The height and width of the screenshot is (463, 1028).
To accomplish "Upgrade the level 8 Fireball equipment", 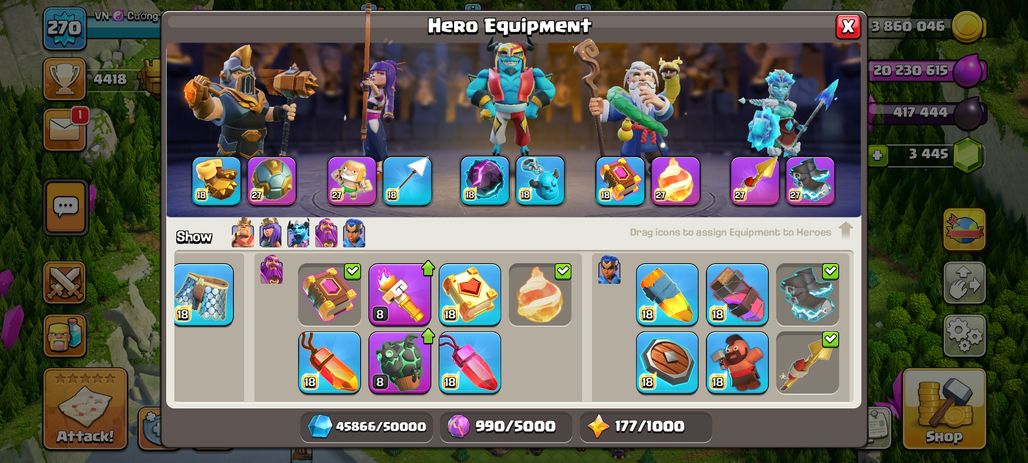I will point(399,294).
